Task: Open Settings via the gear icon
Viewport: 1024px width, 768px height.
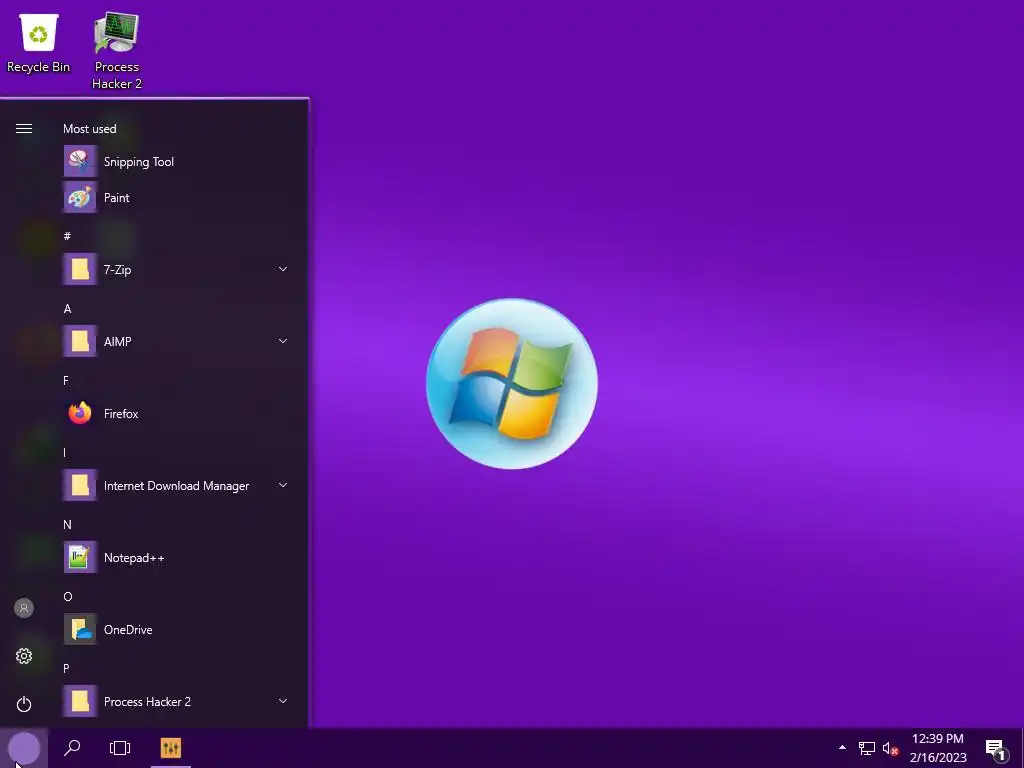Action: coord(24,656)
